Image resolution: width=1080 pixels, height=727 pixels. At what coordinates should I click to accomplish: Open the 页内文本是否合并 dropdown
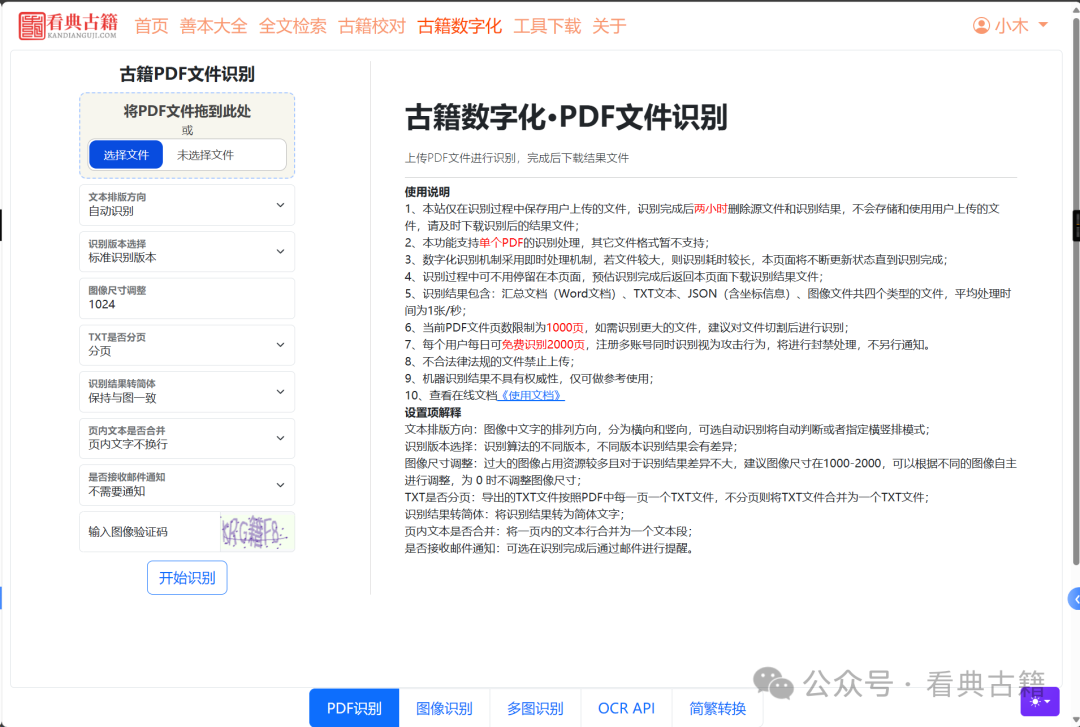[x=186, y=438]
